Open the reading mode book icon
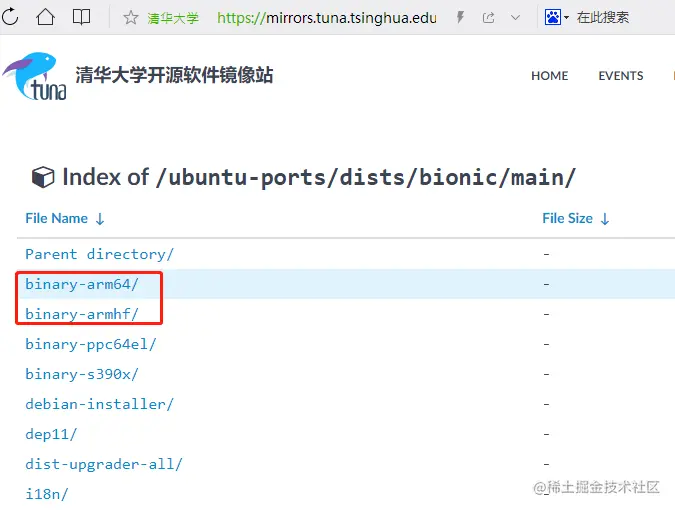The height and width of the screenshot is (510, 675). coord(81,17)
